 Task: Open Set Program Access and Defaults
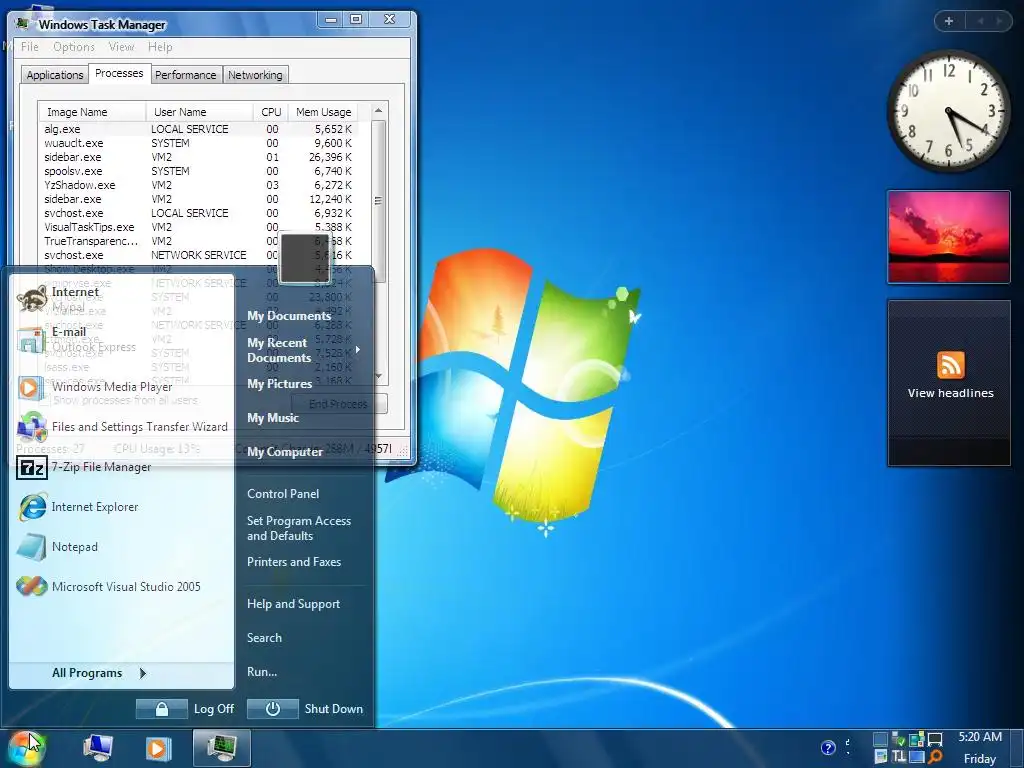click(299, 528)
